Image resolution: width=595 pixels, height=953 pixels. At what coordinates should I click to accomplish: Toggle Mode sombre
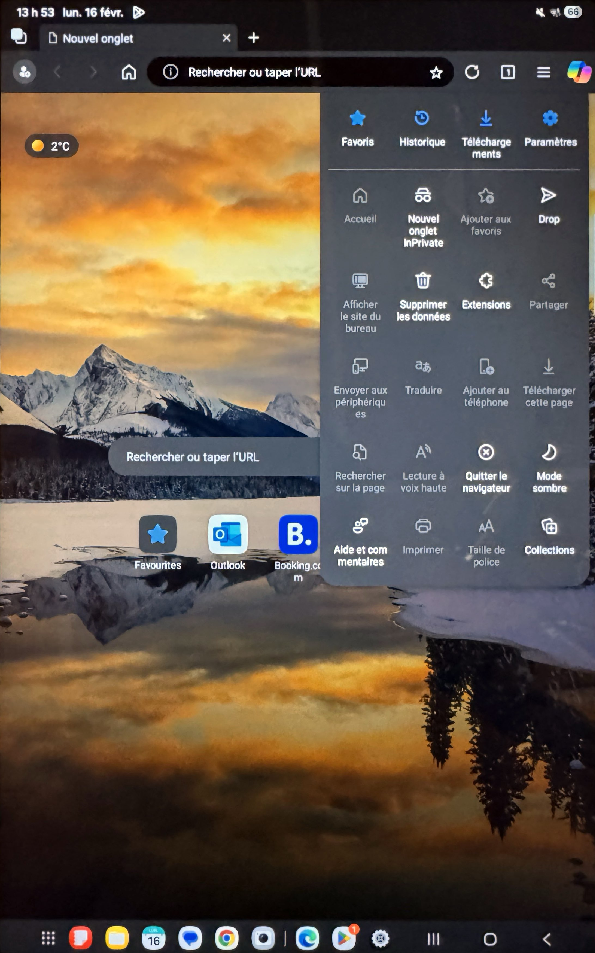click(549, 468)
